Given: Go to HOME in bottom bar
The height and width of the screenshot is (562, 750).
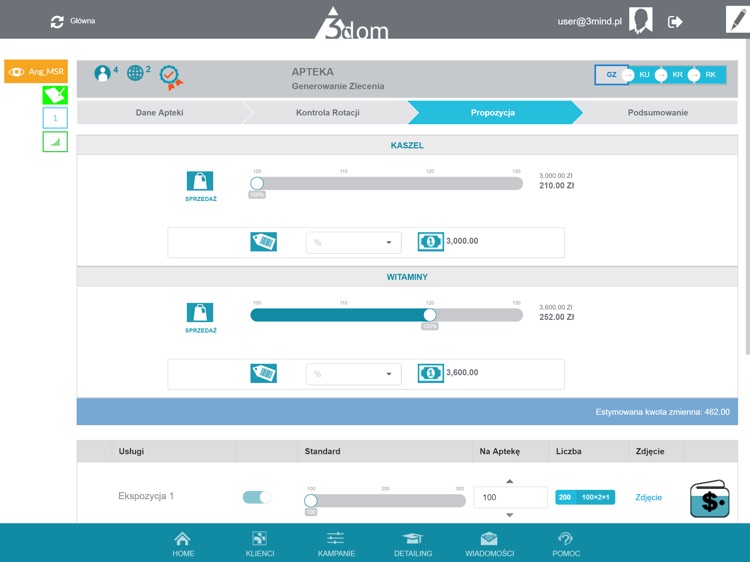Looking at the screenshot, I should point(183,544).
